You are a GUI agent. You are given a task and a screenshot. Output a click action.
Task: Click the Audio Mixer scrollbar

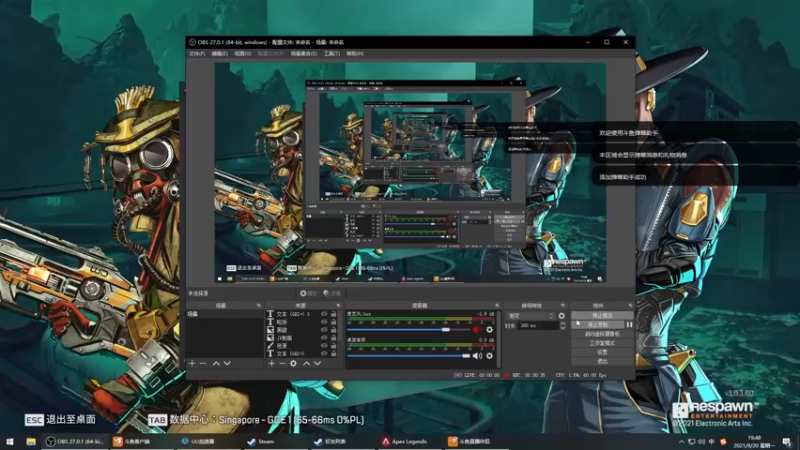click(498, 339)
